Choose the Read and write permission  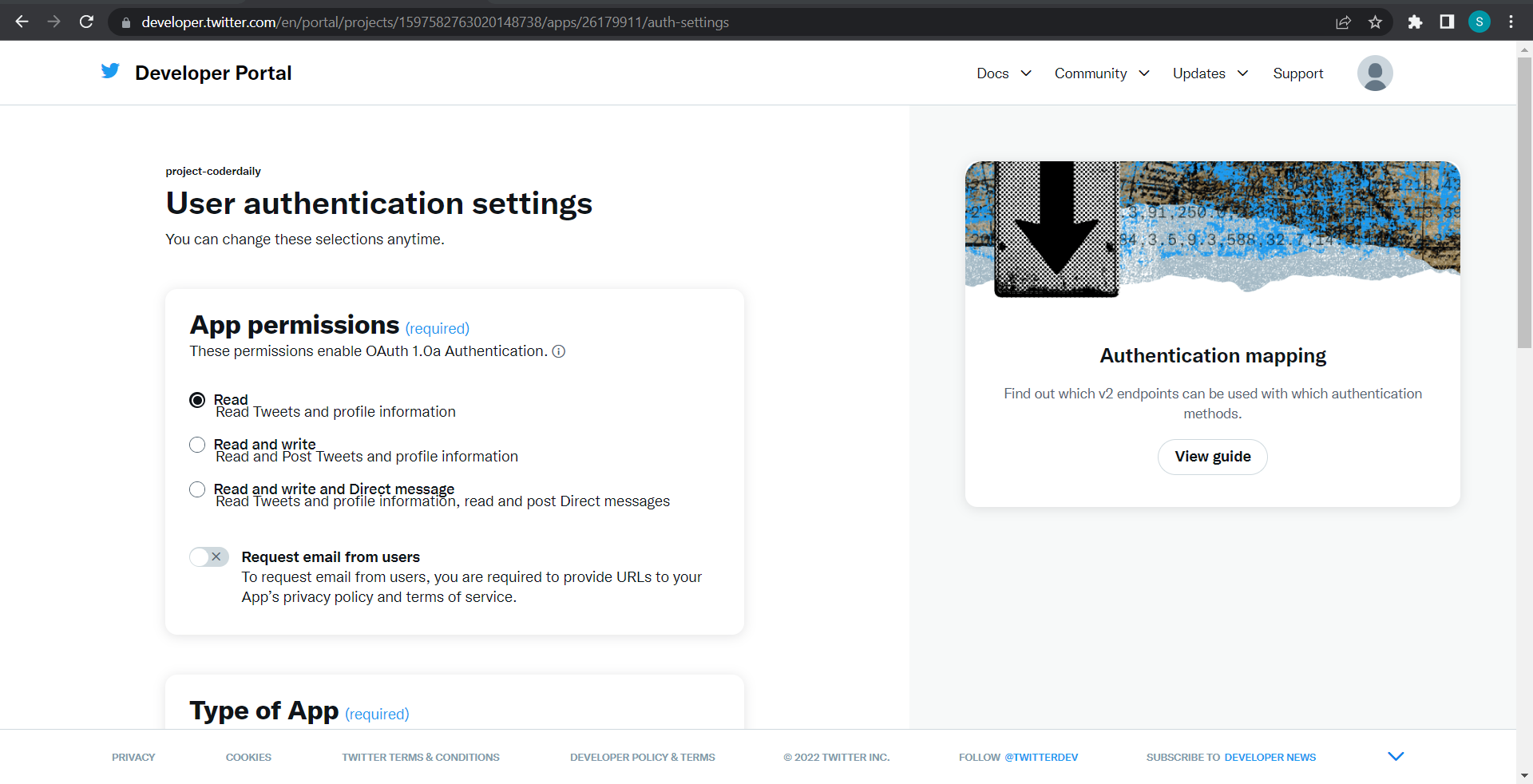pyautogui.click(x=197, y=445)
